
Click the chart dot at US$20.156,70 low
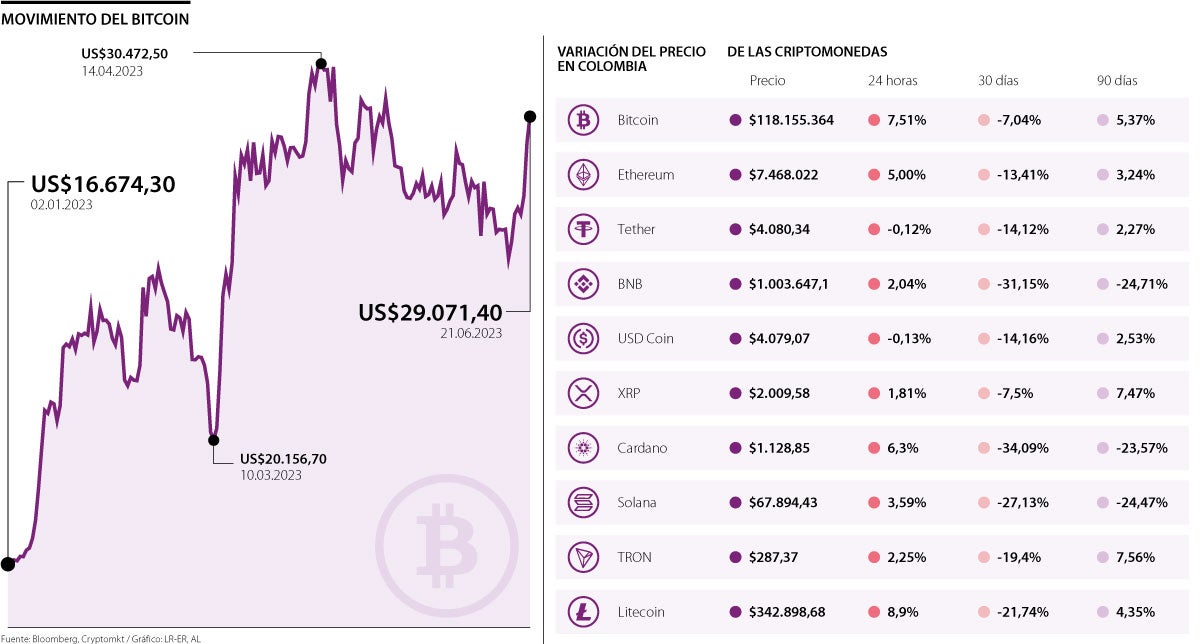click(213, 439)
